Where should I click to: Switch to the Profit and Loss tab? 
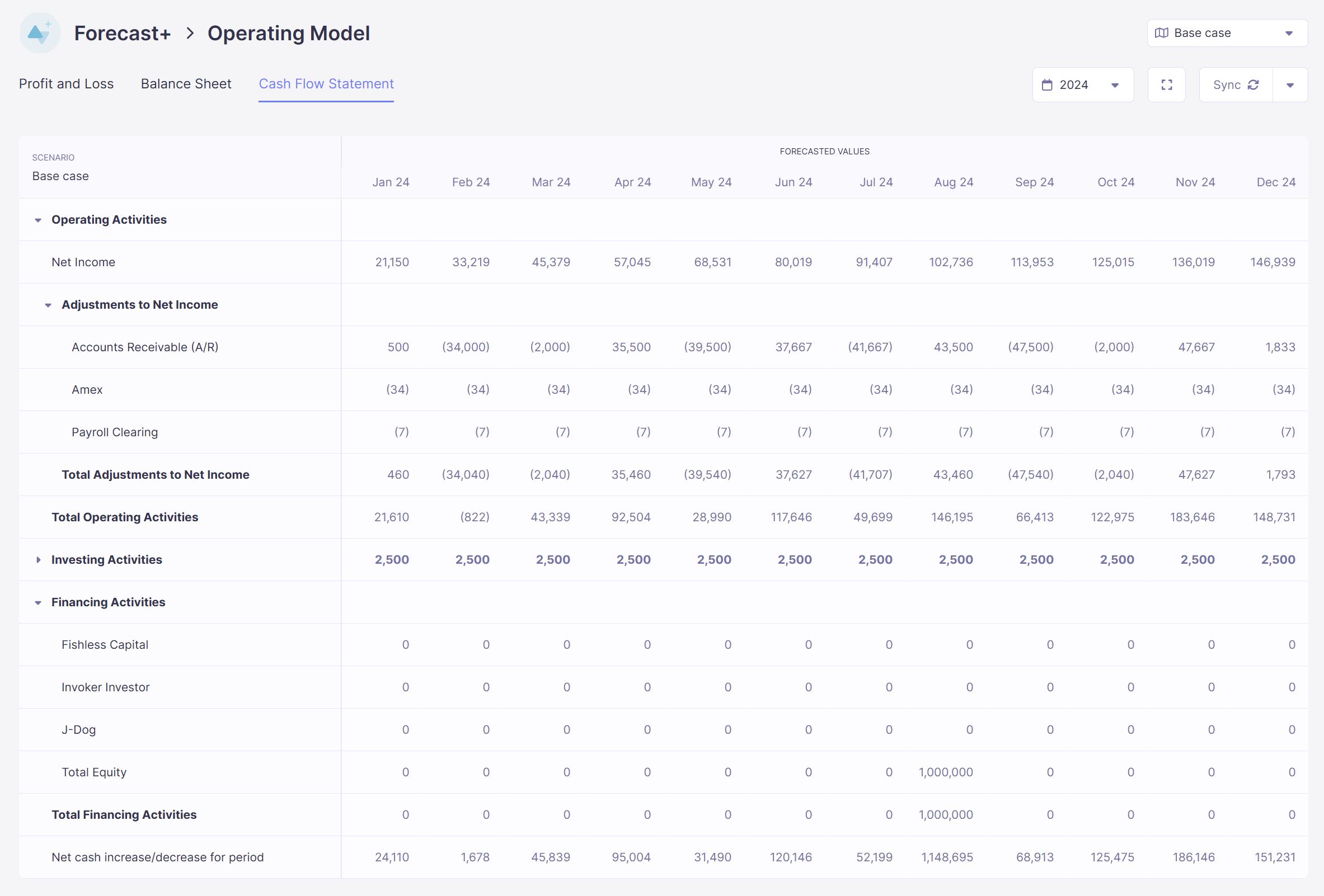click(x=67, y=84)
